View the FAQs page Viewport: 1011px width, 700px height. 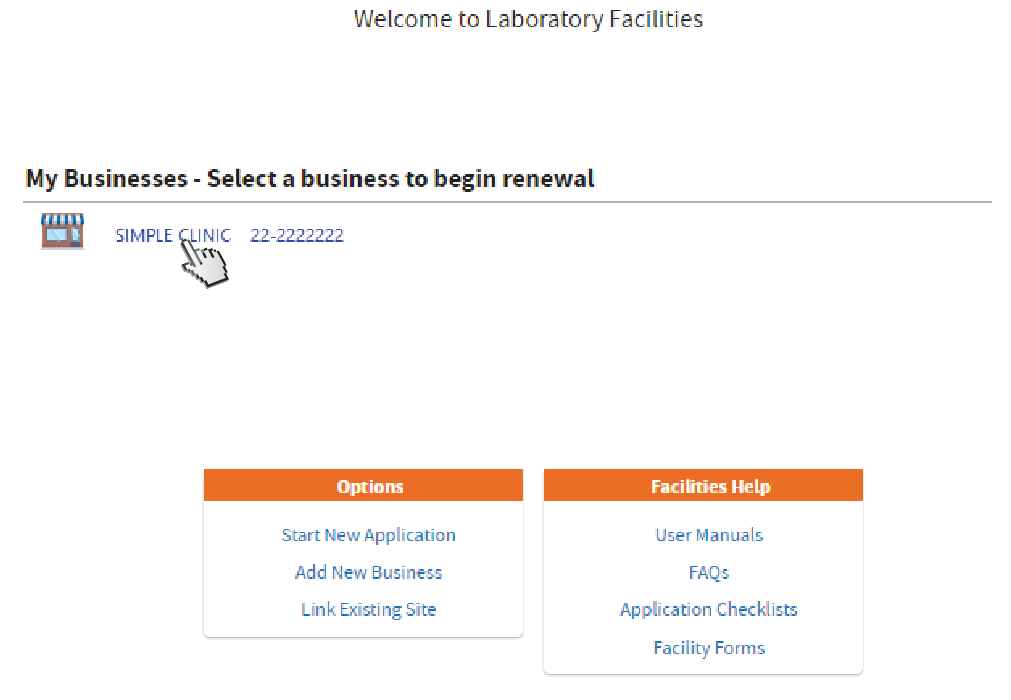[x=709, y=573]
